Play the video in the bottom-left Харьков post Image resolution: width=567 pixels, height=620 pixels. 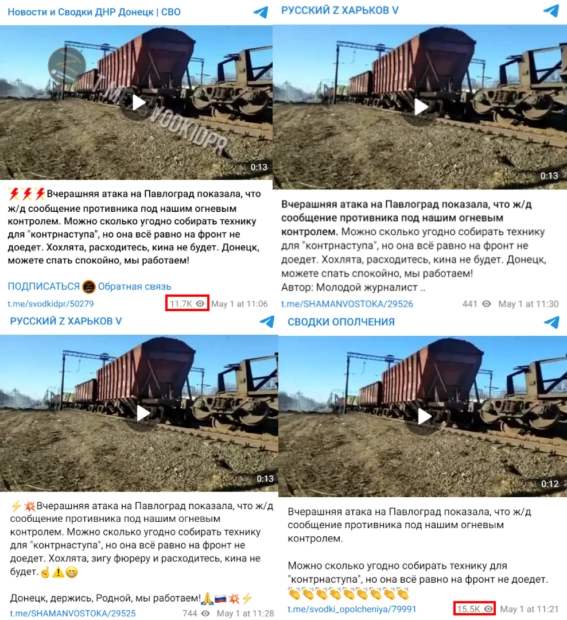(x=142, y=414)
